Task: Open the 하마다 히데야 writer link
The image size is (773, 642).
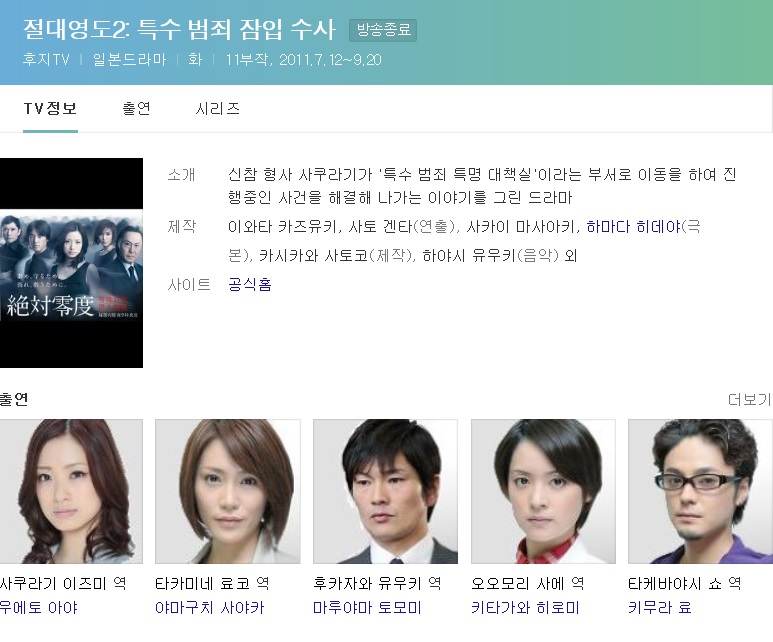Action: (634, 227)
